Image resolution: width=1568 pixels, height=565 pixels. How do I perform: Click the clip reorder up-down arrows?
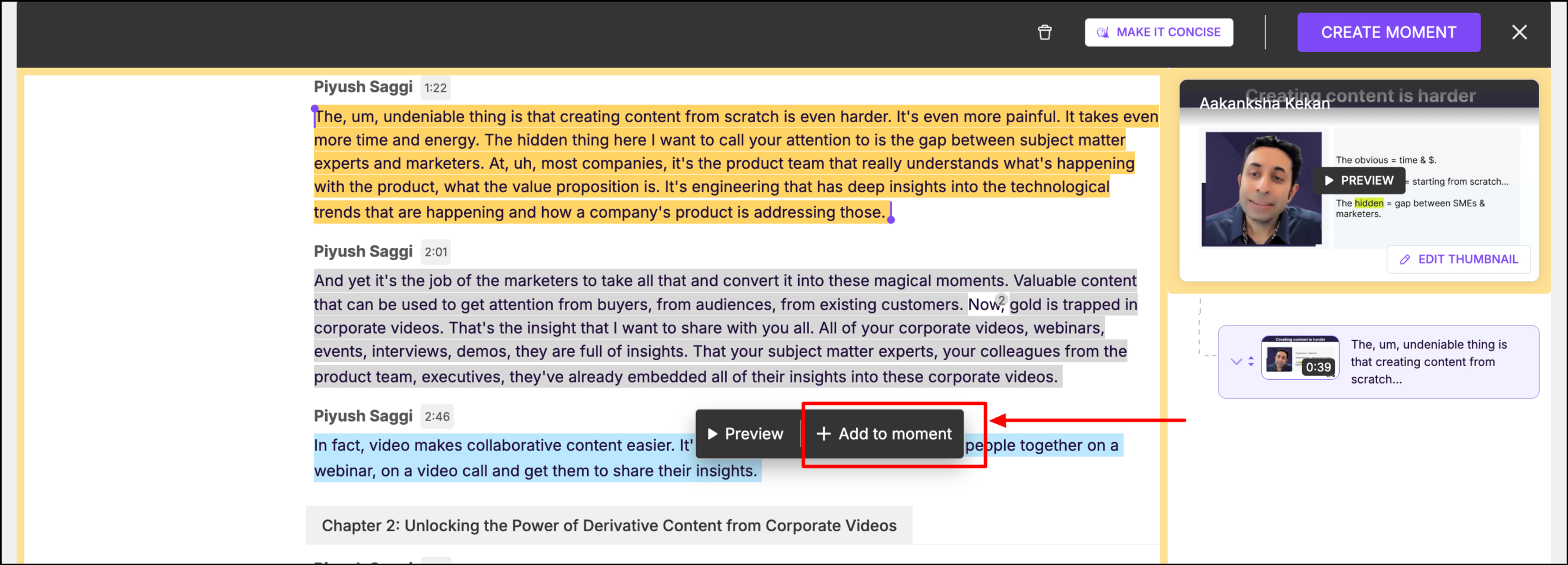1251,361
